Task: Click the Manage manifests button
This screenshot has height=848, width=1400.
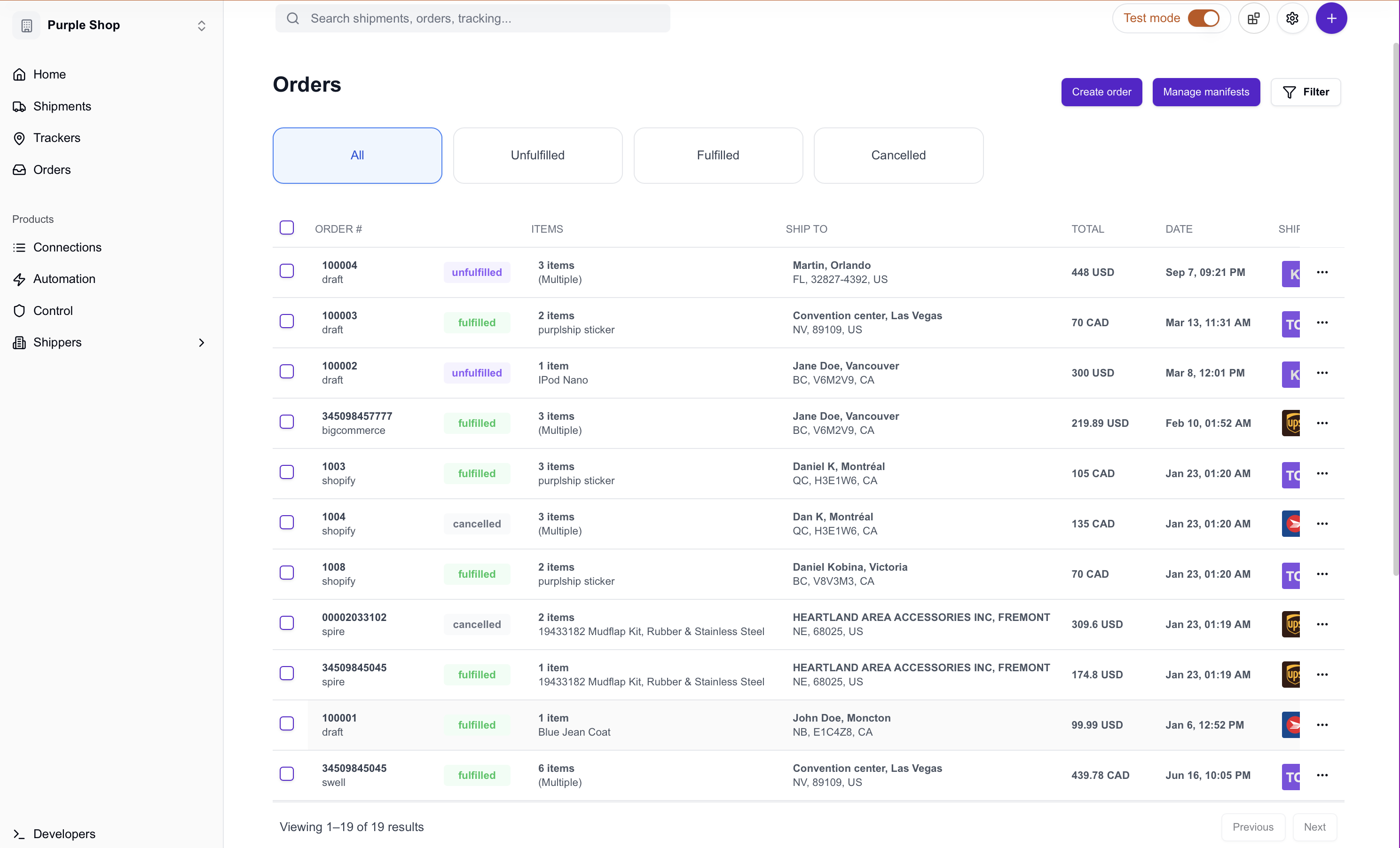Action: click(x=1205, y=92)
